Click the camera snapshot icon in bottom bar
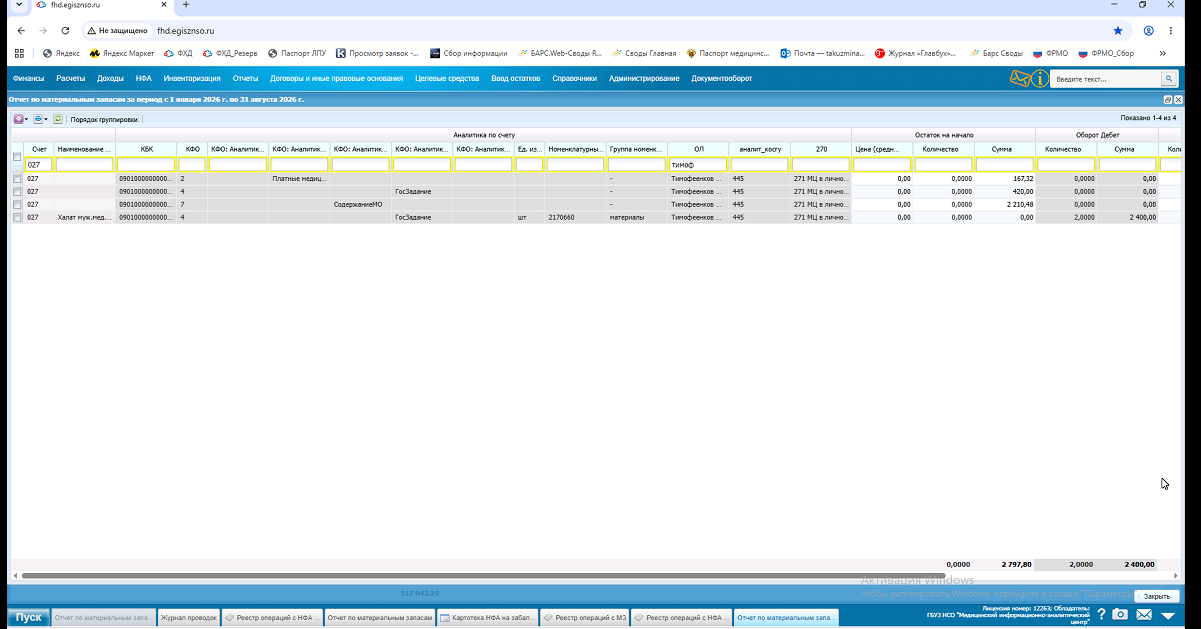 pos(1121,615)
